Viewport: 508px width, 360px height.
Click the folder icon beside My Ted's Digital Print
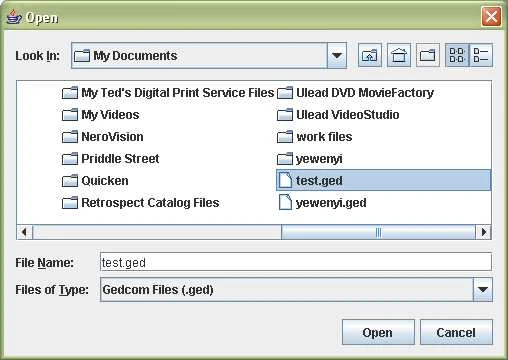pyautogui.click(x=70, y=93)
